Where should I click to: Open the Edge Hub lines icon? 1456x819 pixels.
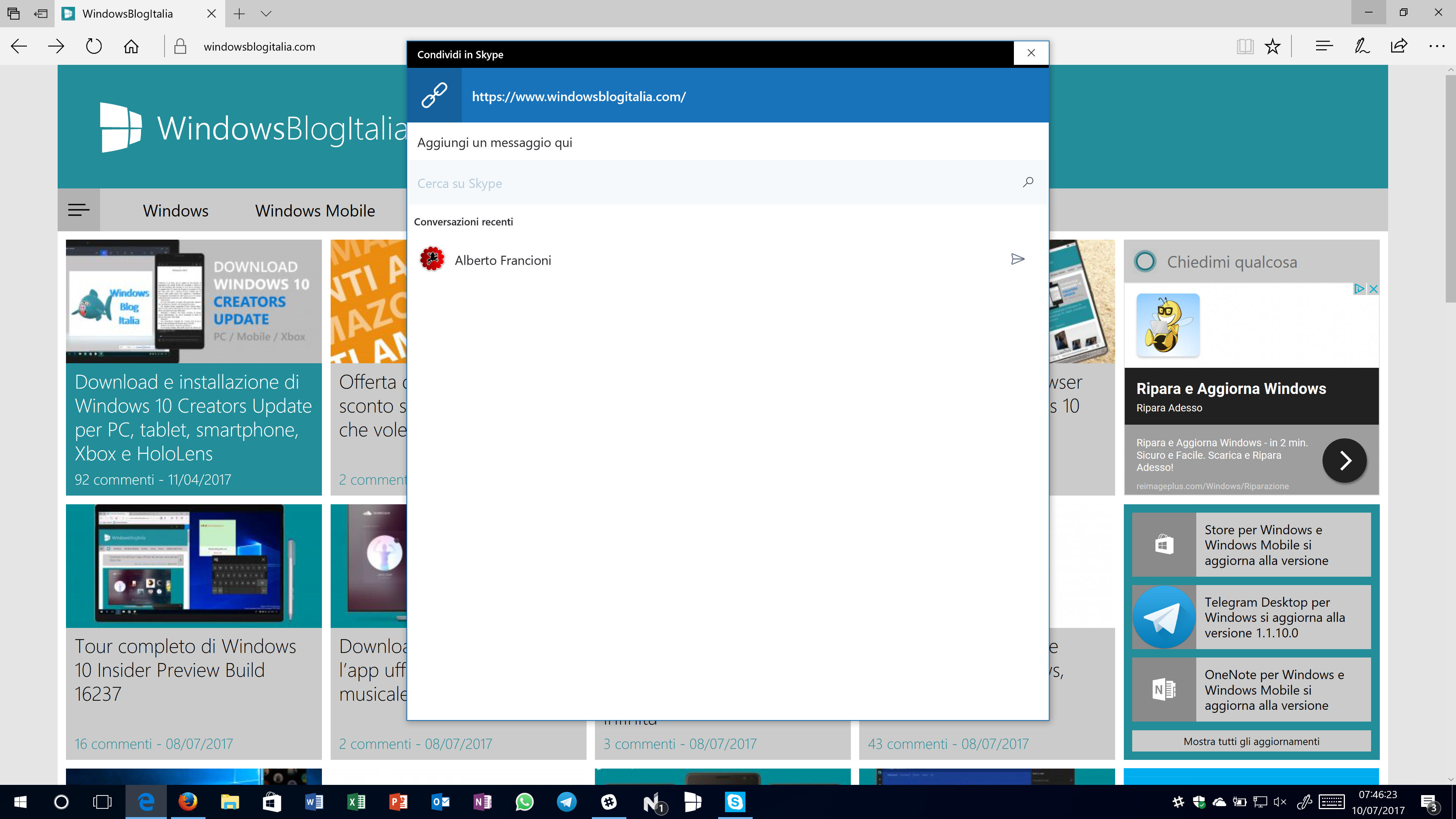click(1324, 46)
